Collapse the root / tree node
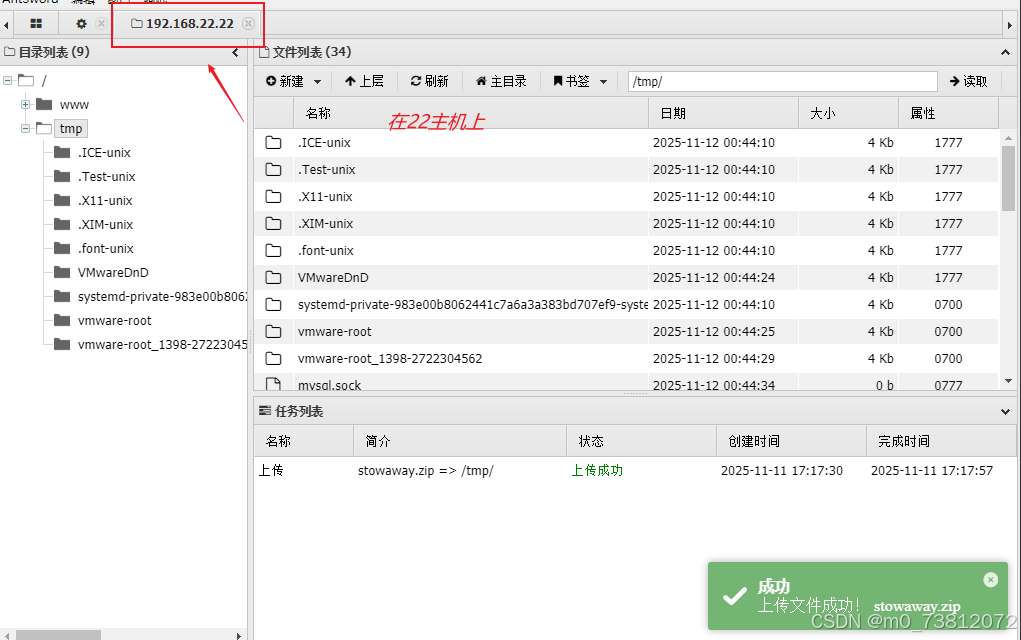Screen dimensions: 1021x640 coord(8,81)
